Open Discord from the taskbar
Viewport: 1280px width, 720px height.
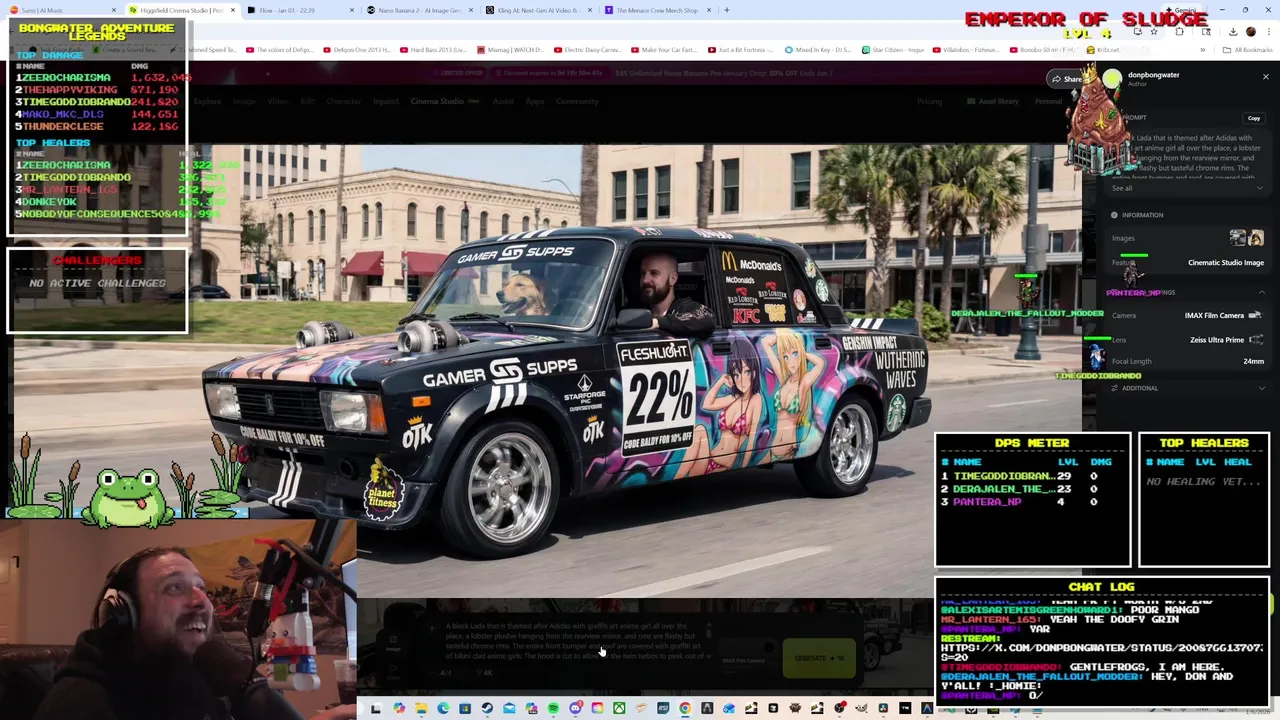pos(576,709)
